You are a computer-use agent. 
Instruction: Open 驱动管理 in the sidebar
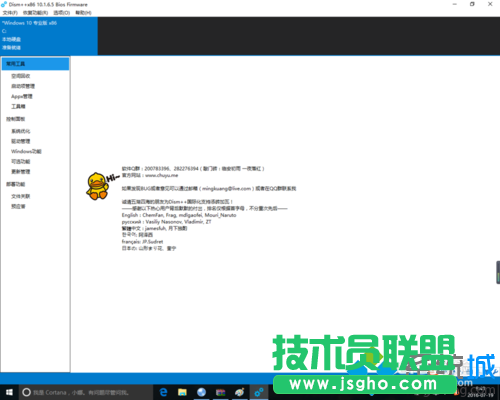pos(21,141)
